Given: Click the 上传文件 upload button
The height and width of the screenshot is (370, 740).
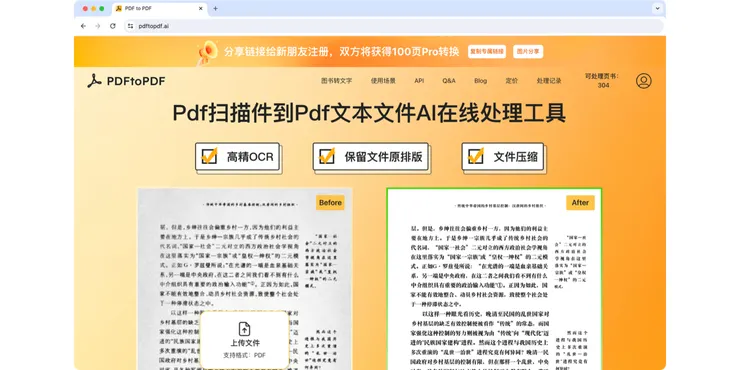Looking at the screenshot, I should click(244, 340).
